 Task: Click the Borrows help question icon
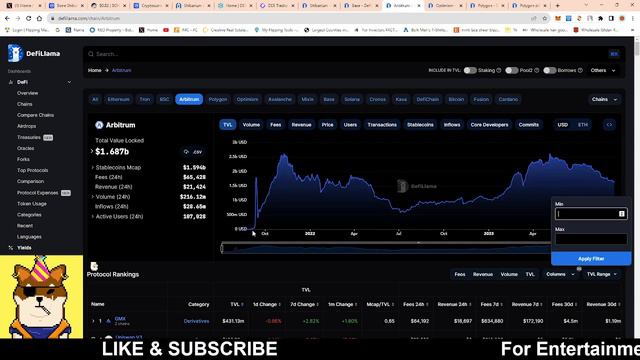(580, 70)
